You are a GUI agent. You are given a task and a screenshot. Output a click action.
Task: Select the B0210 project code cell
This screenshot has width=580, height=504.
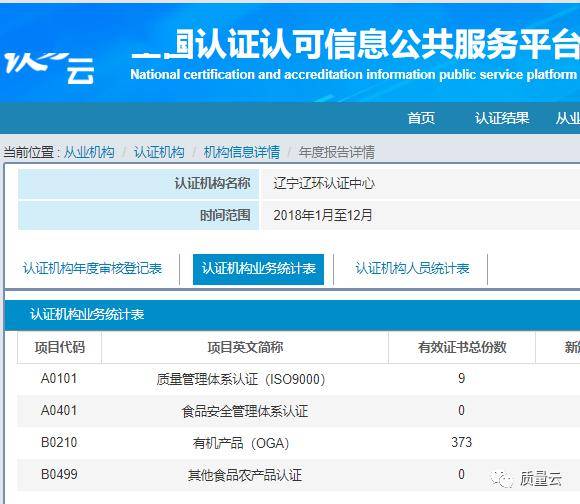point(59,442)
